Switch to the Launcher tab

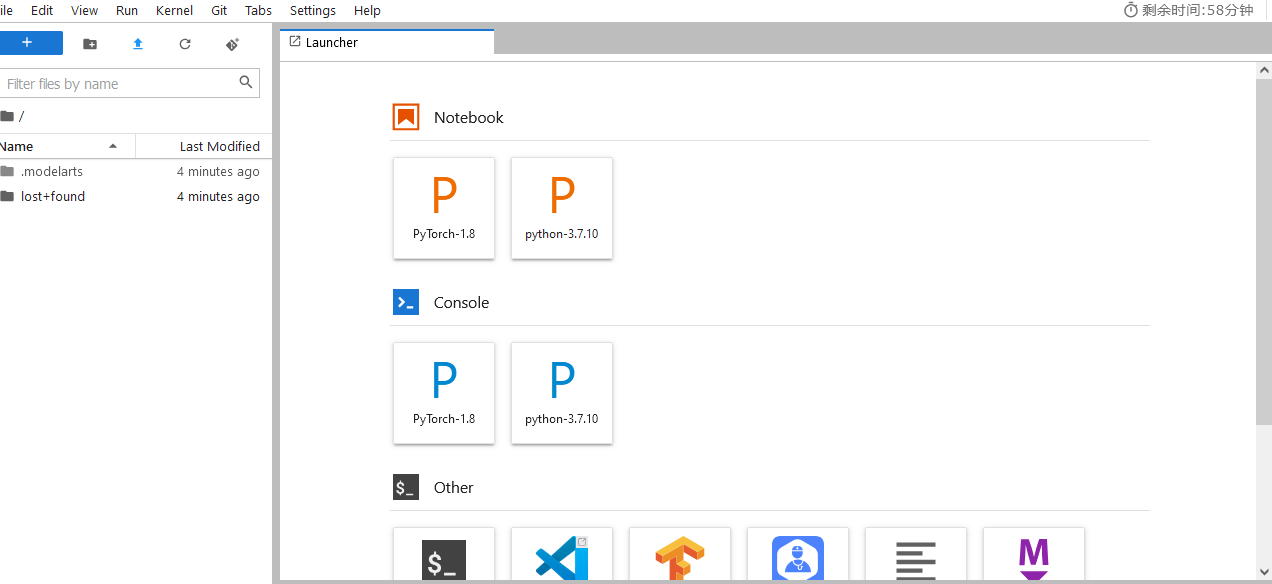(x=387, y=42)
